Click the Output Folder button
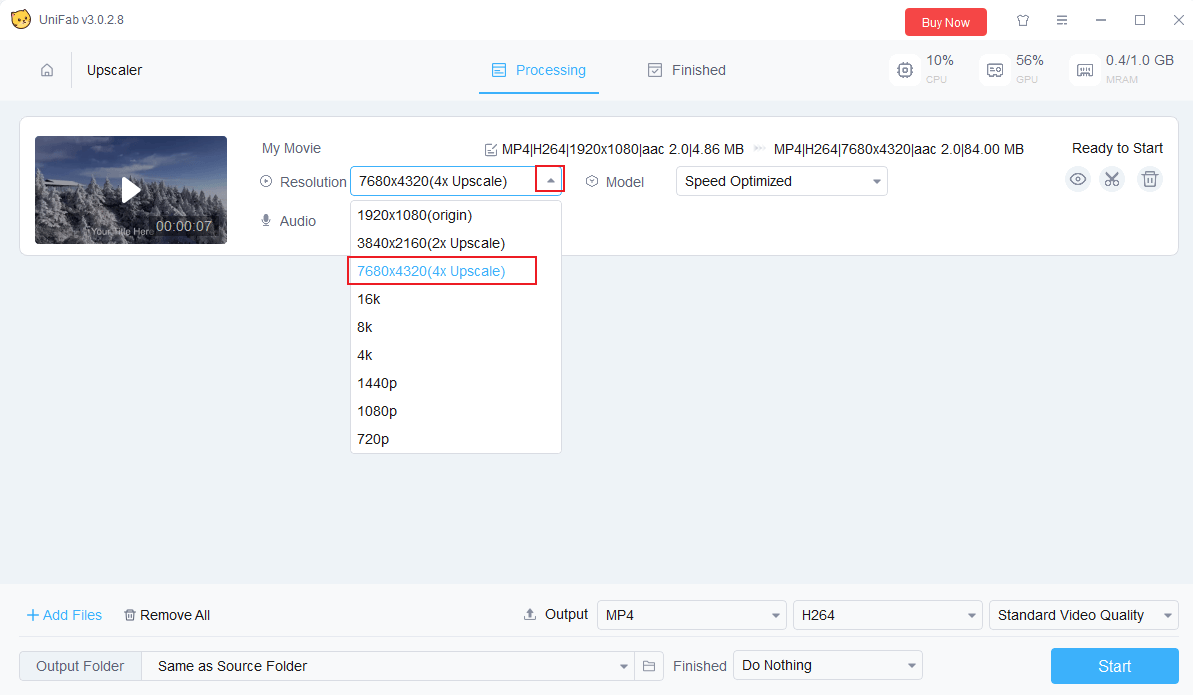Screen dimensions: 1193x695 pyautogui.click(x=80, y=666)
